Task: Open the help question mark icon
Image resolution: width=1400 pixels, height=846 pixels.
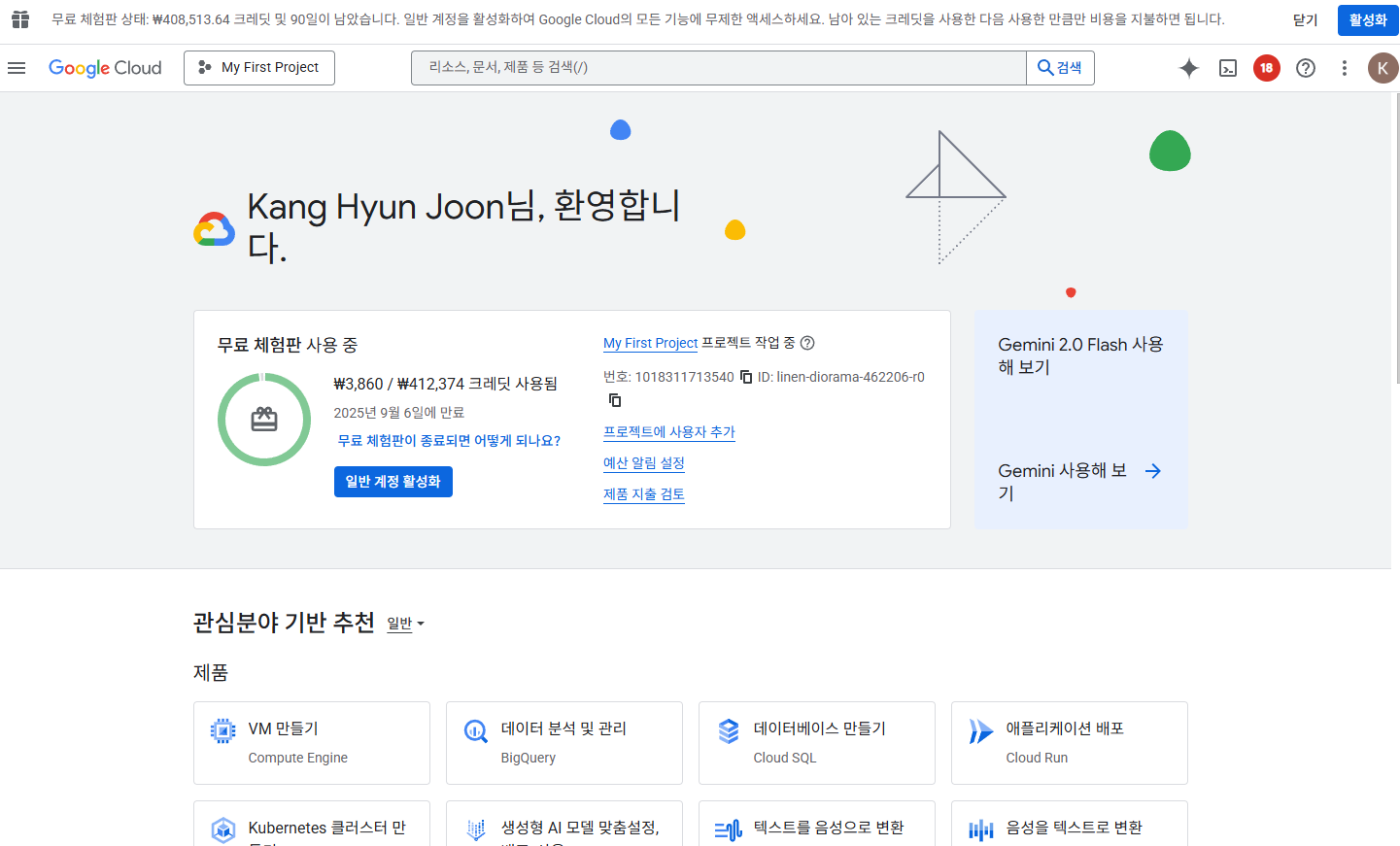Action: pos(1306,68)
